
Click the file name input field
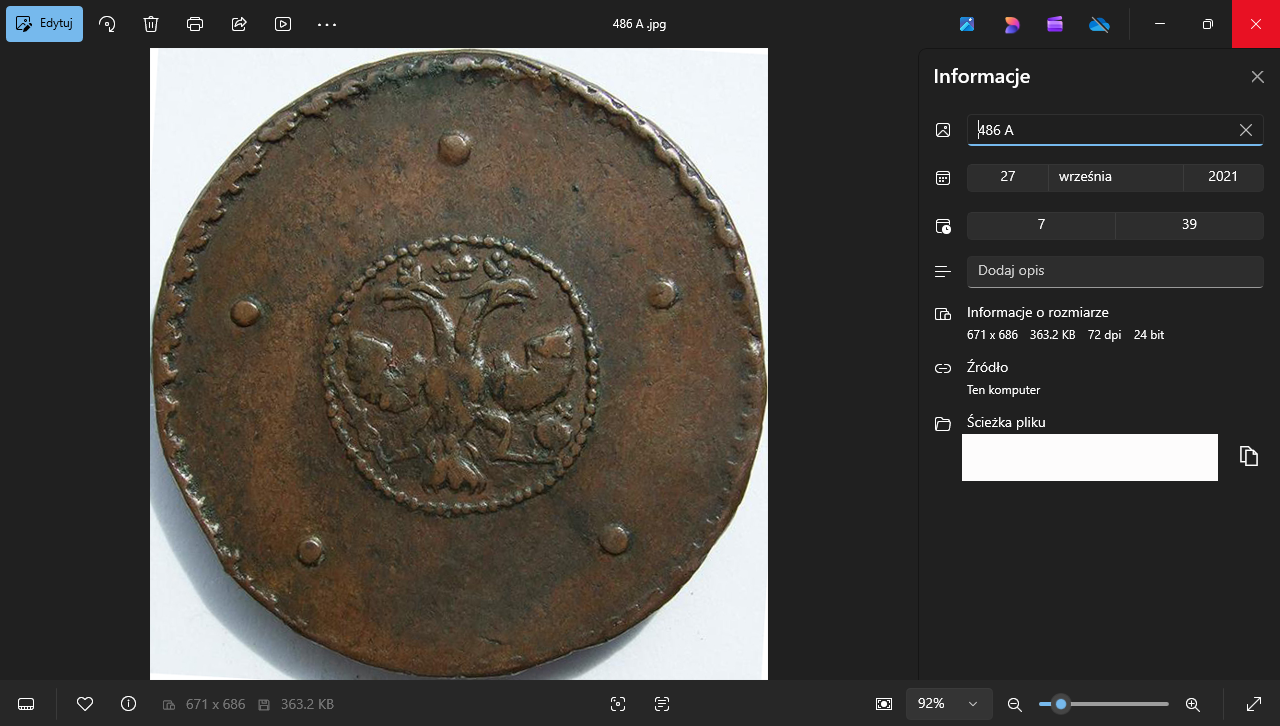coord(1100,130)
